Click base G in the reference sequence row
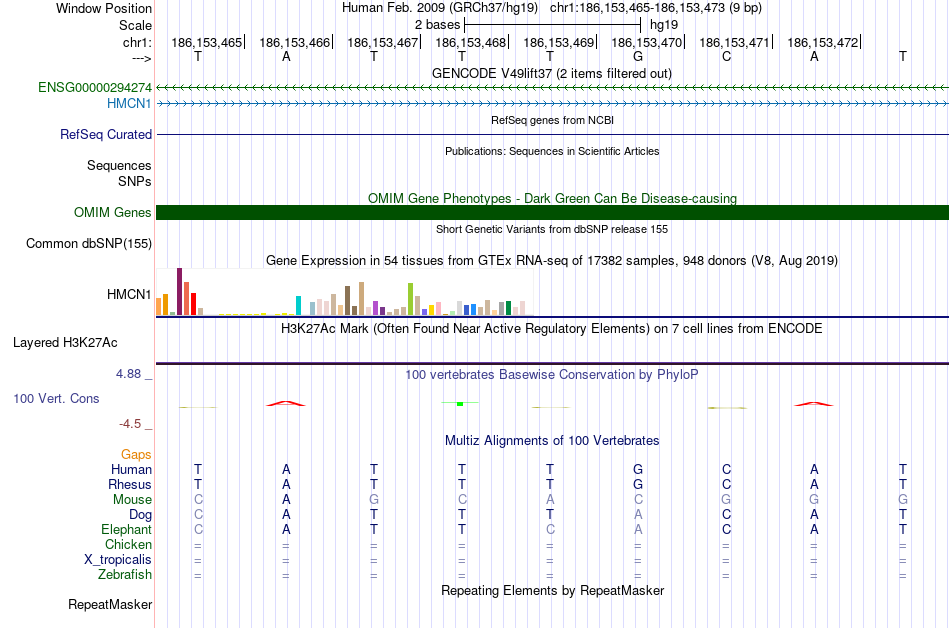This screenshot has width=950, height=628. point(638,56)
